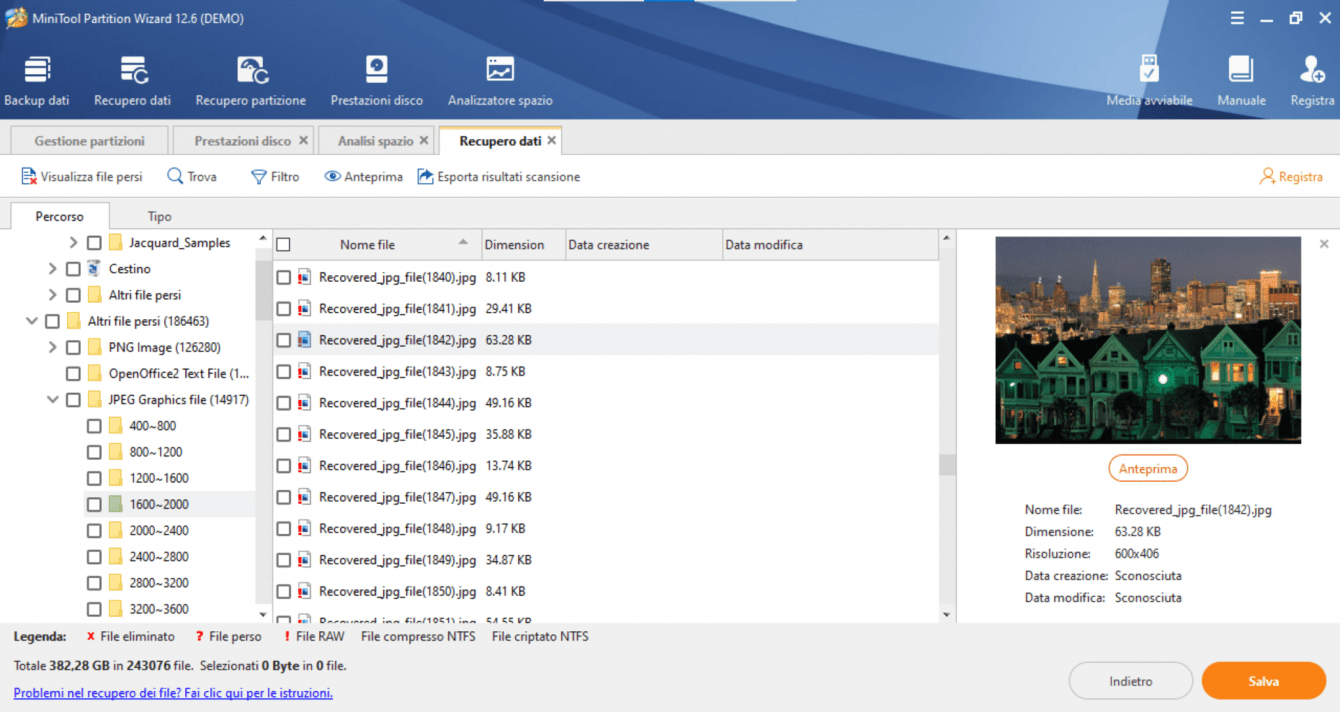Click tree panel scrollbar thumb
The width and height of the screenshot is (1340, 712).
point(264,290)
